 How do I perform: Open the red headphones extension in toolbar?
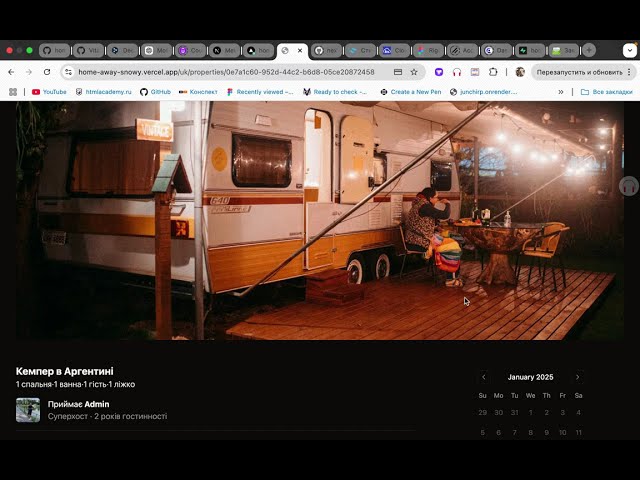(457, 72)
